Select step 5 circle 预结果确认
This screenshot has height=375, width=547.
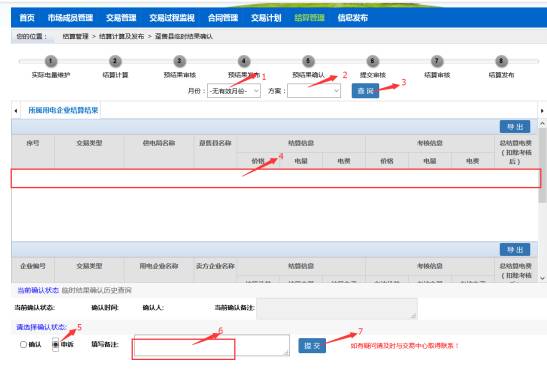(308, 61)
